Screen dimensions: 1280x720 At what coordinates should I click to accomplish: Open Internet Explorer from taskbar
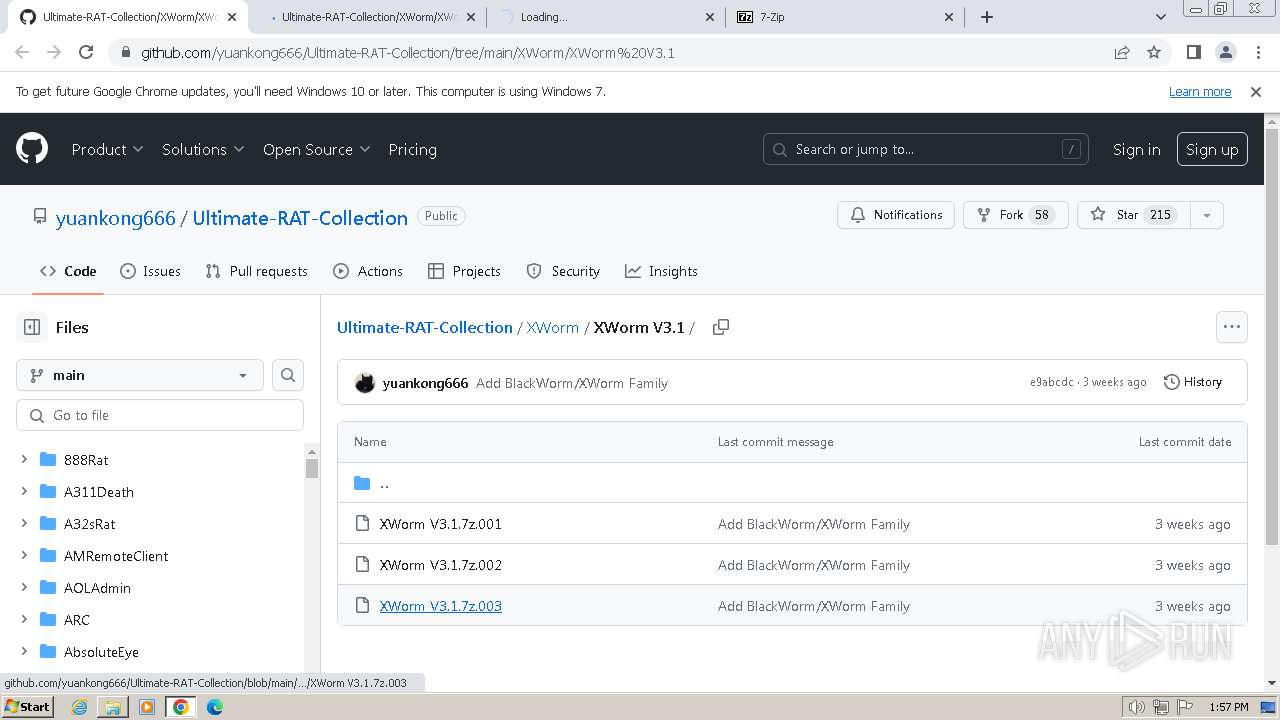point(79,707)
